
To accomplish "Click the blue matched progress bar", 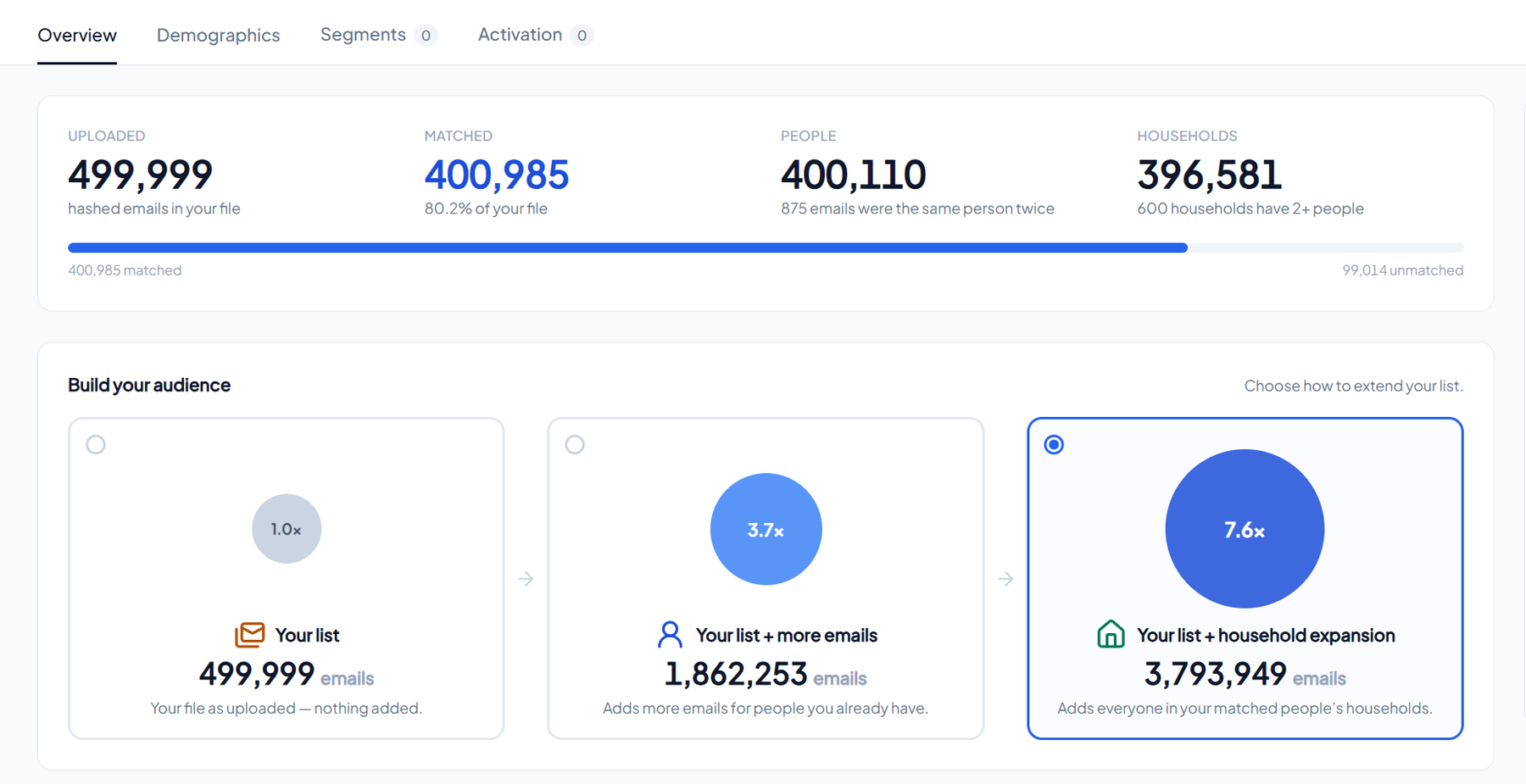I will 627,247.
